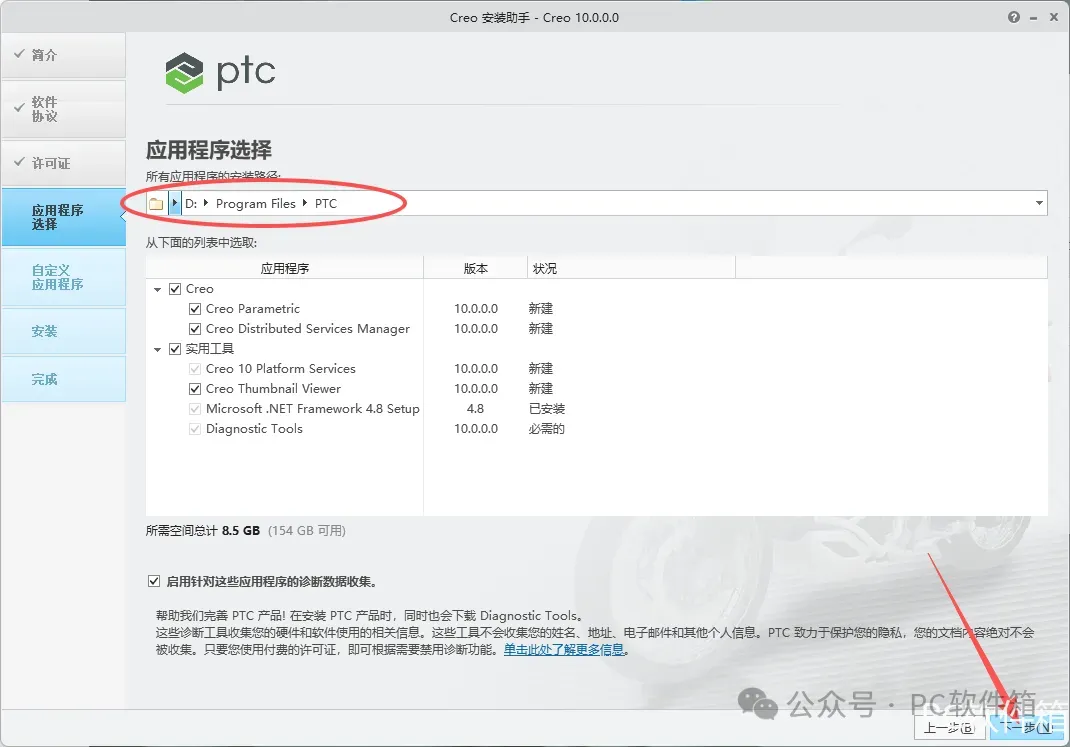Click Creo 10 Platform Services checkbox
Viewport: 1070px width, 747px height.
coord(194,368)
